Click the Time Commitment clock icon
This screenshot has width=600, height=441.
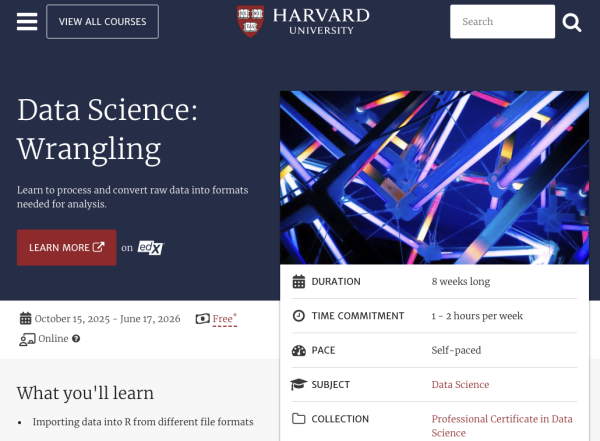tap(298, 316)
